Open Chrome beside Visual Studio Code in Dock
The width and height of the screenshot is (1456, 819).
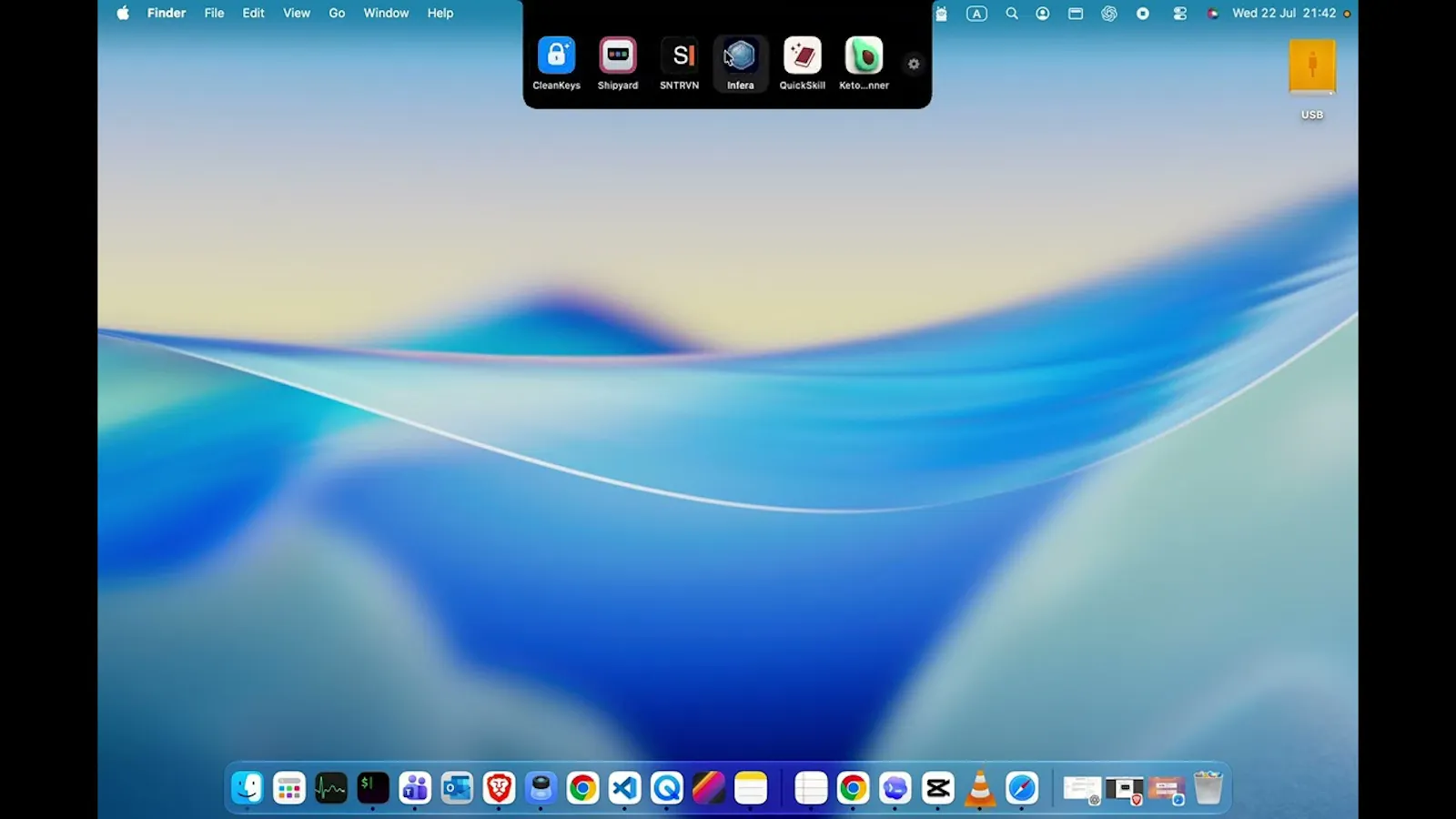pyautogui.click(x=582, y=787)
